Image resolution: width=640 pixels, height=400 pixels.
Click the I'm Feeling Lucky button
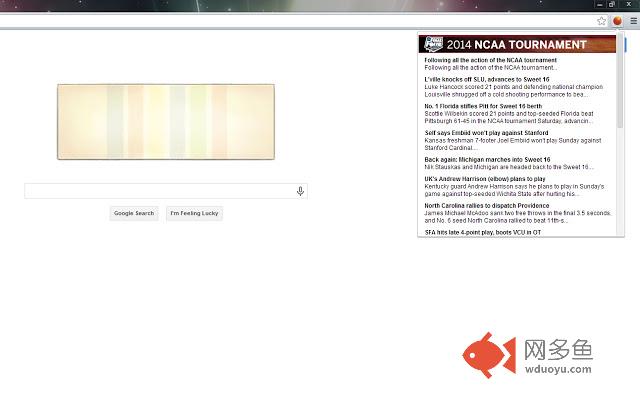(x=194, y=213)
